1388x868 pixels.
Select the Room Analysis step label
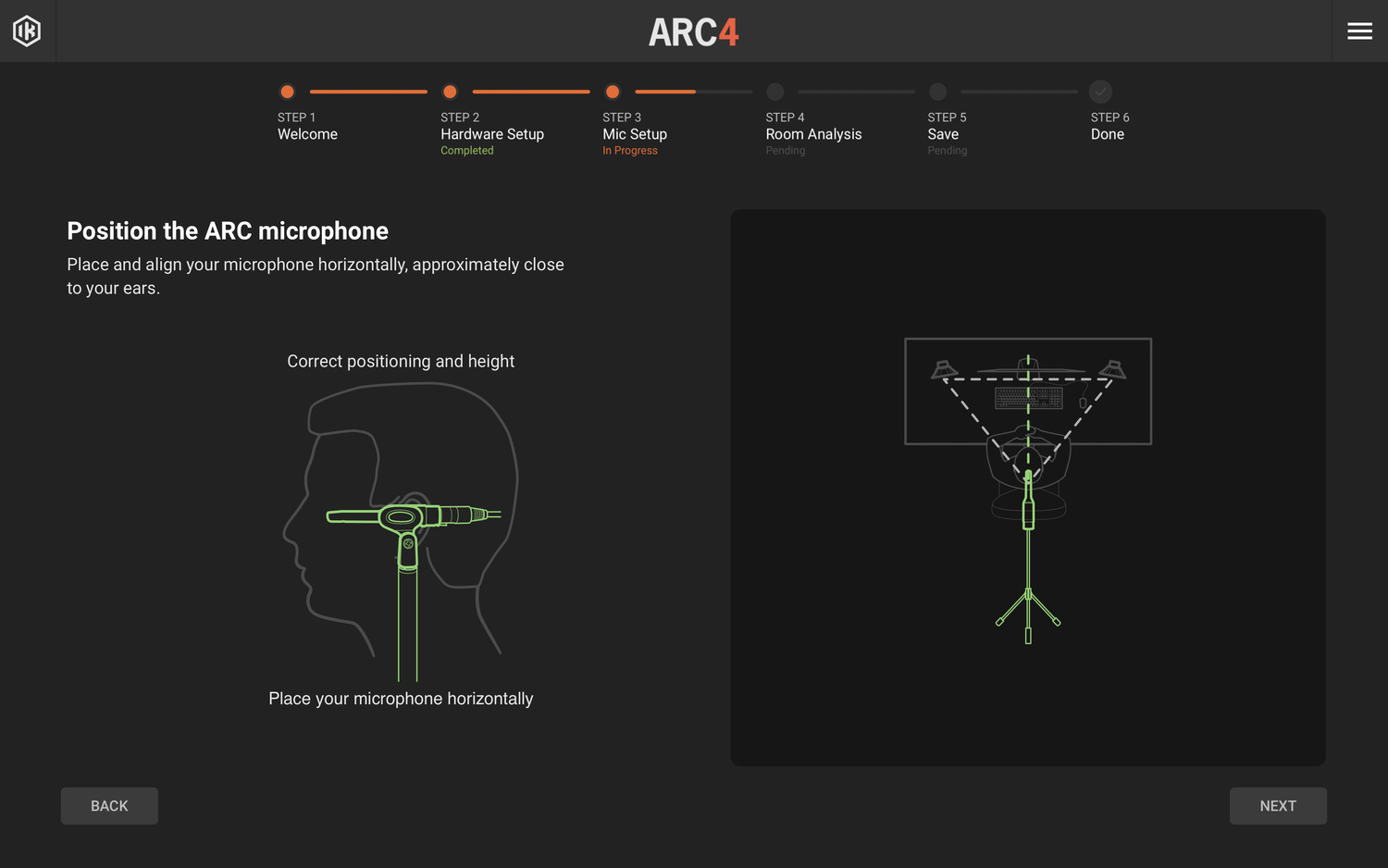tap(813, 133)
